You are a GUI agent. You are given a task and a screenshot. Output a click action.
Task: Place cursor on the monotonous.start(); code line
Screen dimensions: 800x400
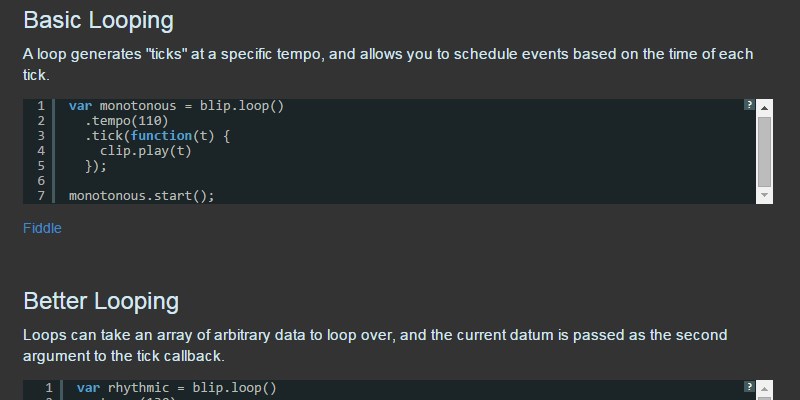tap(141, 196)
